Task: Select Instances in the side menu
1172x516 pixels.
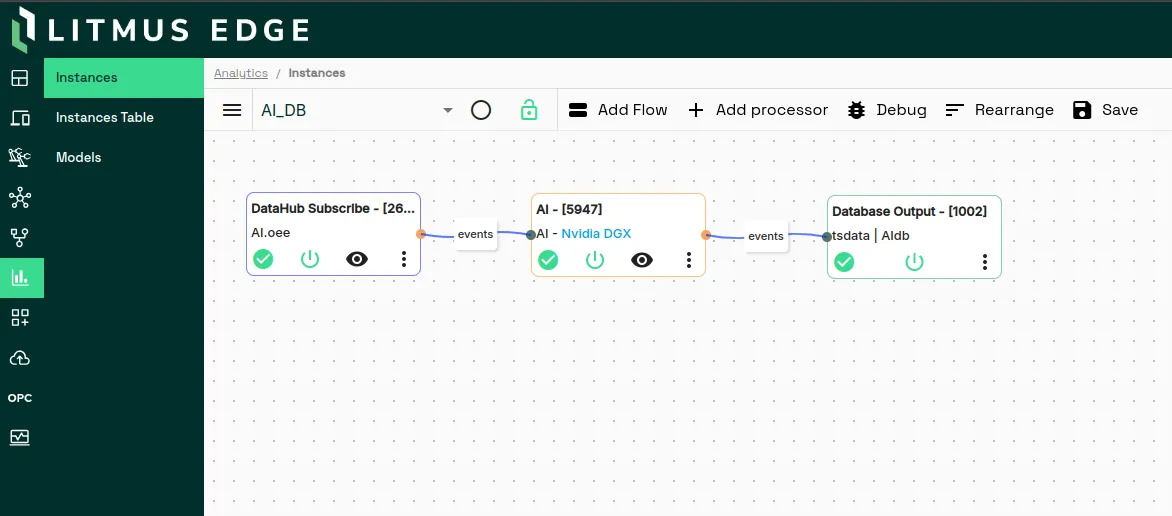Action: coord(124,78)
